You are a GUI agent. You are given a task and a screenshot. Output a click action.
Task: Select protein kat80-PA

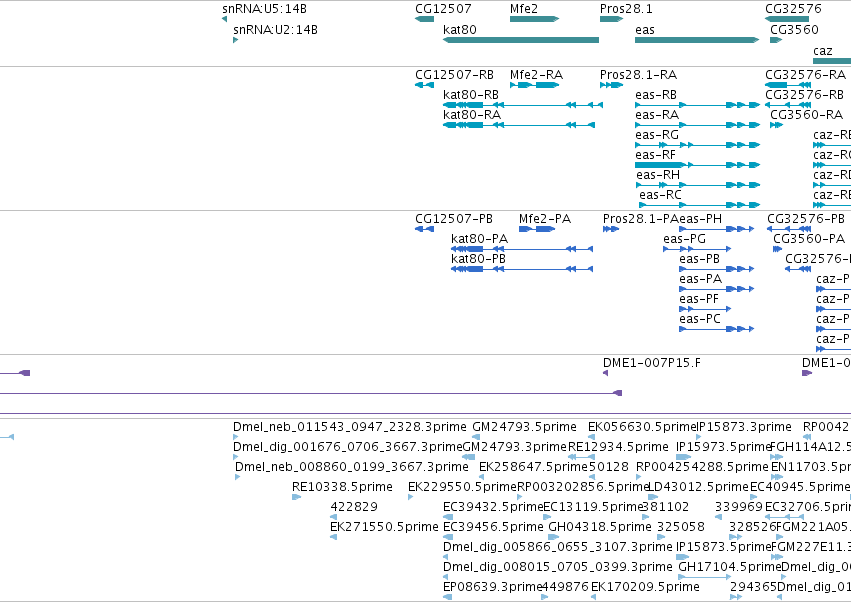click(522, 249)
